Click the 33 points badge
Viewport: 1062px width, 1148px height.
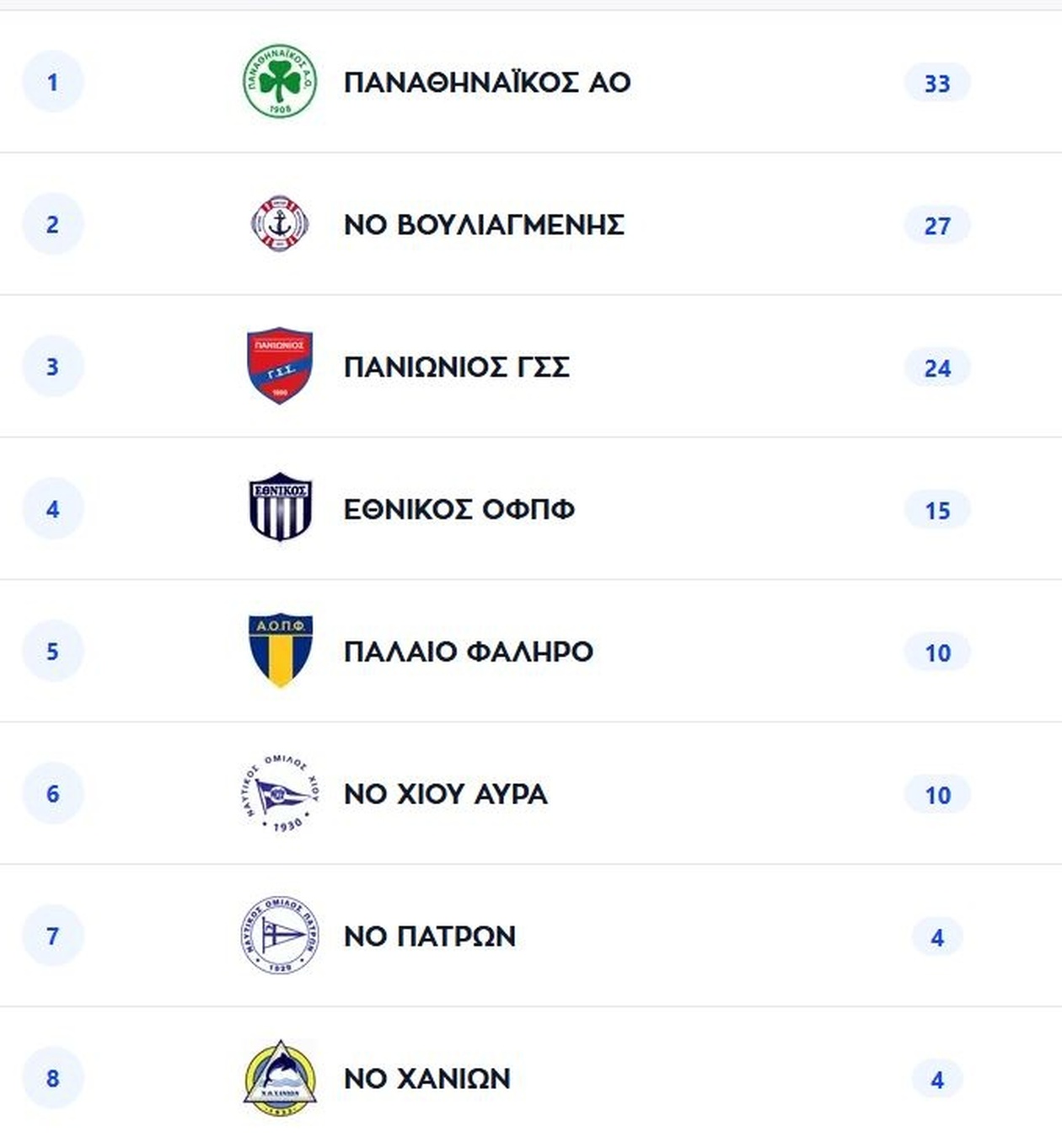pos(936,83)
